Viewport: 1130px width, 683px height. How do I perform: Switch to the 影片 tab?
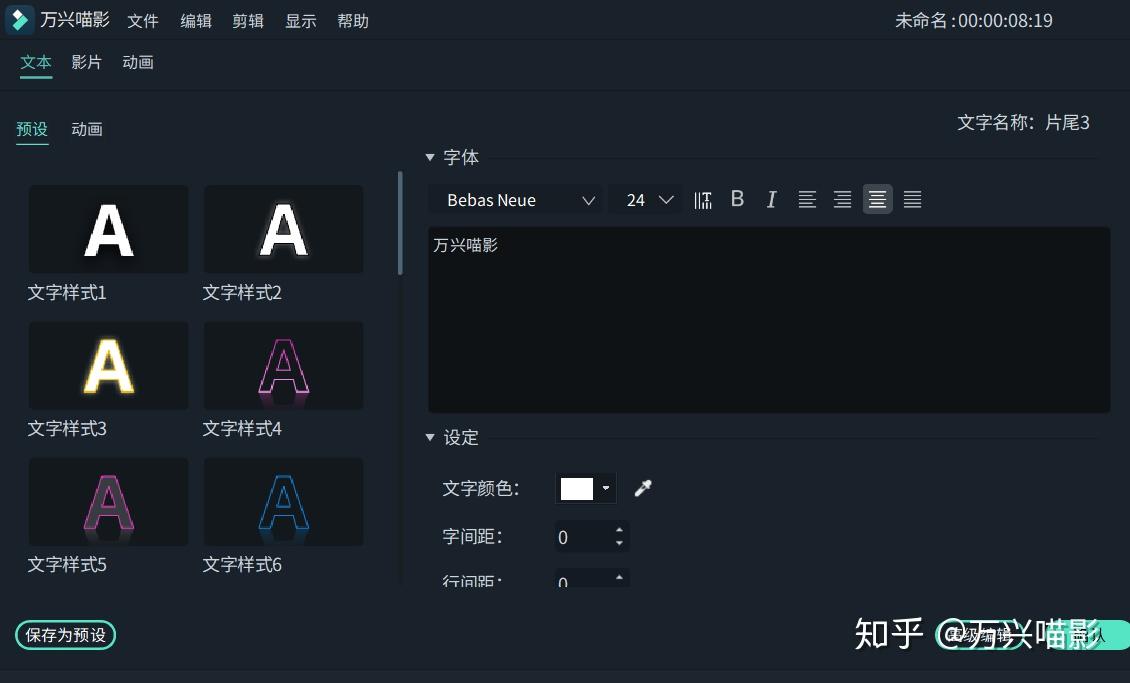pyautogui.click(x=86, y=63)
